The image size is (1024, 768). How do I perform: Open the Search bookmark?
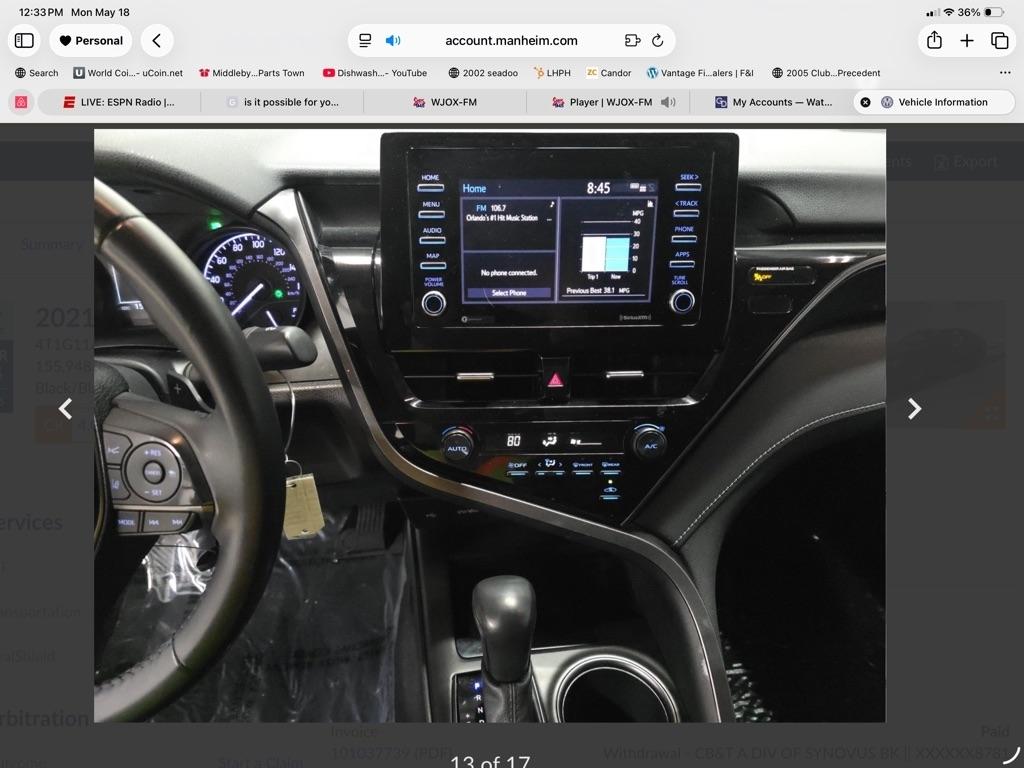pos(37,73)
